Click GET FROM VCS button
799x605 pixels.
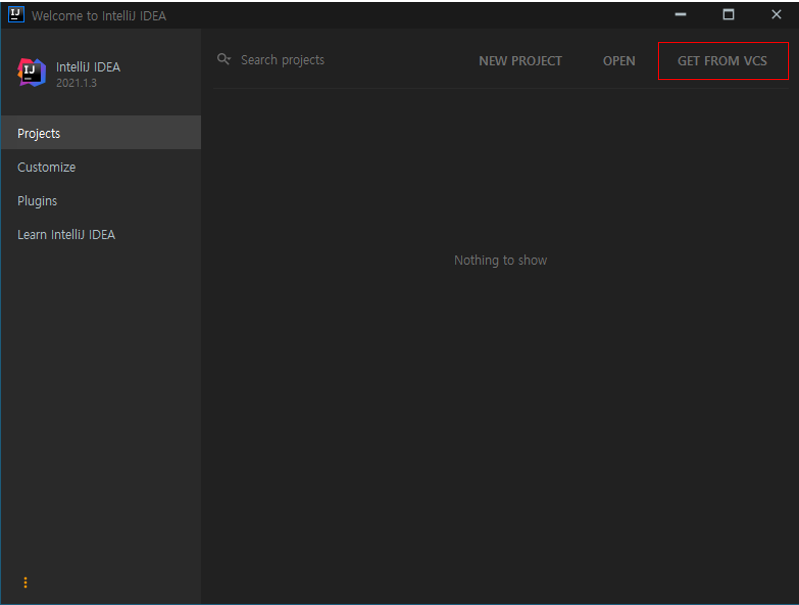click(723, 61)
